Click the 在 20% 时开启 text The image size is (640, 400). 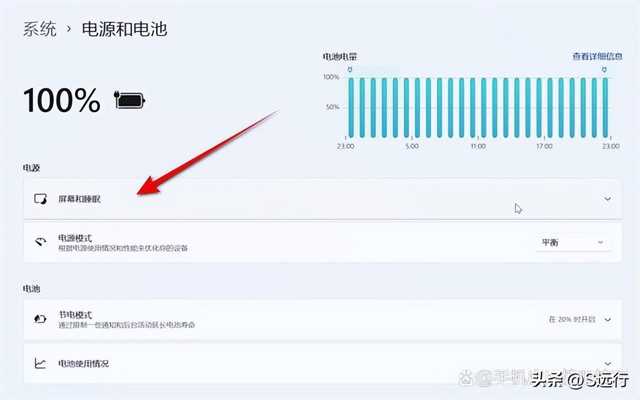point(572,319)
